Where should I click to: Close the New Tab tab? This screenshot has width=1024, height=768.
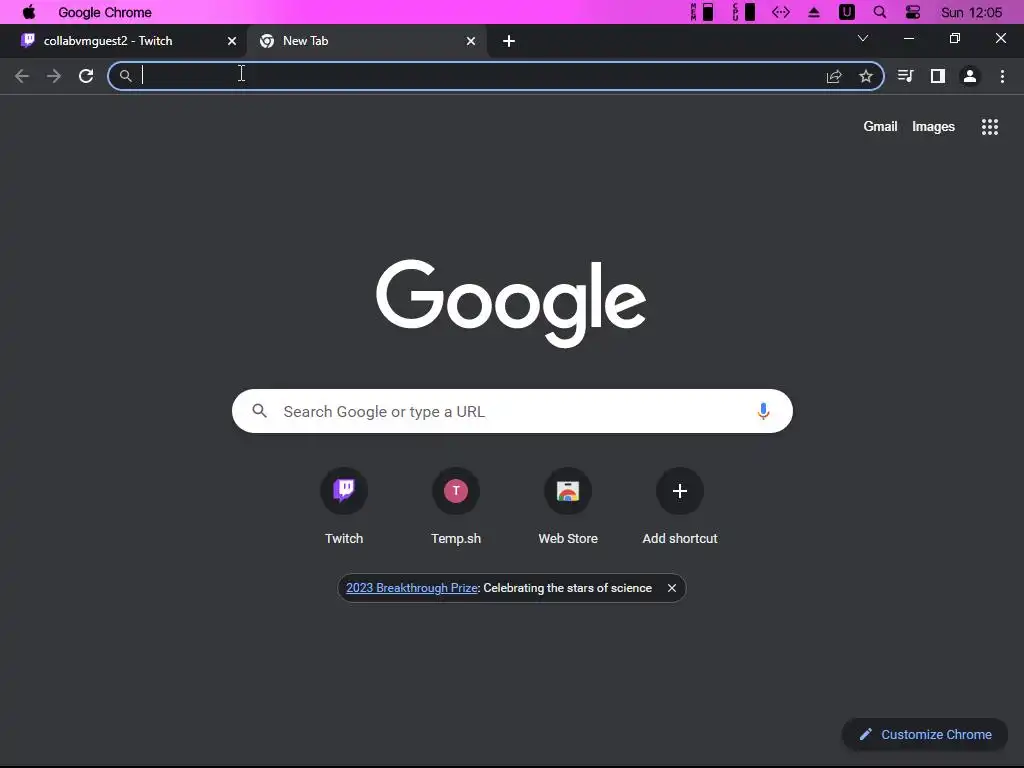[471, 41]
